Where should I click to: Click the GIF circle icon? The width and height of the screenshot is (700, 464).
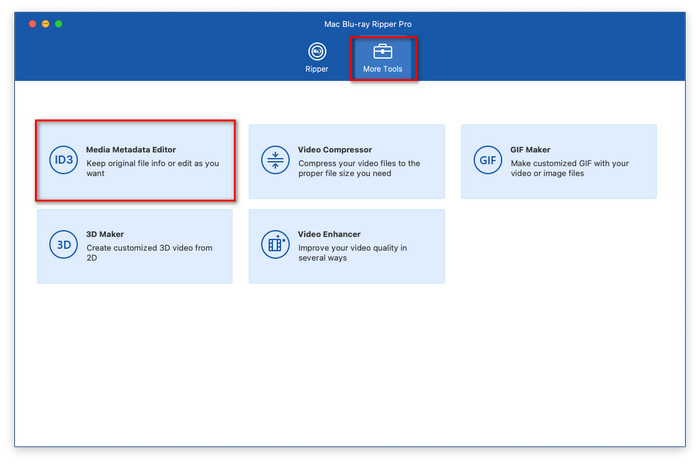[487, 160]
